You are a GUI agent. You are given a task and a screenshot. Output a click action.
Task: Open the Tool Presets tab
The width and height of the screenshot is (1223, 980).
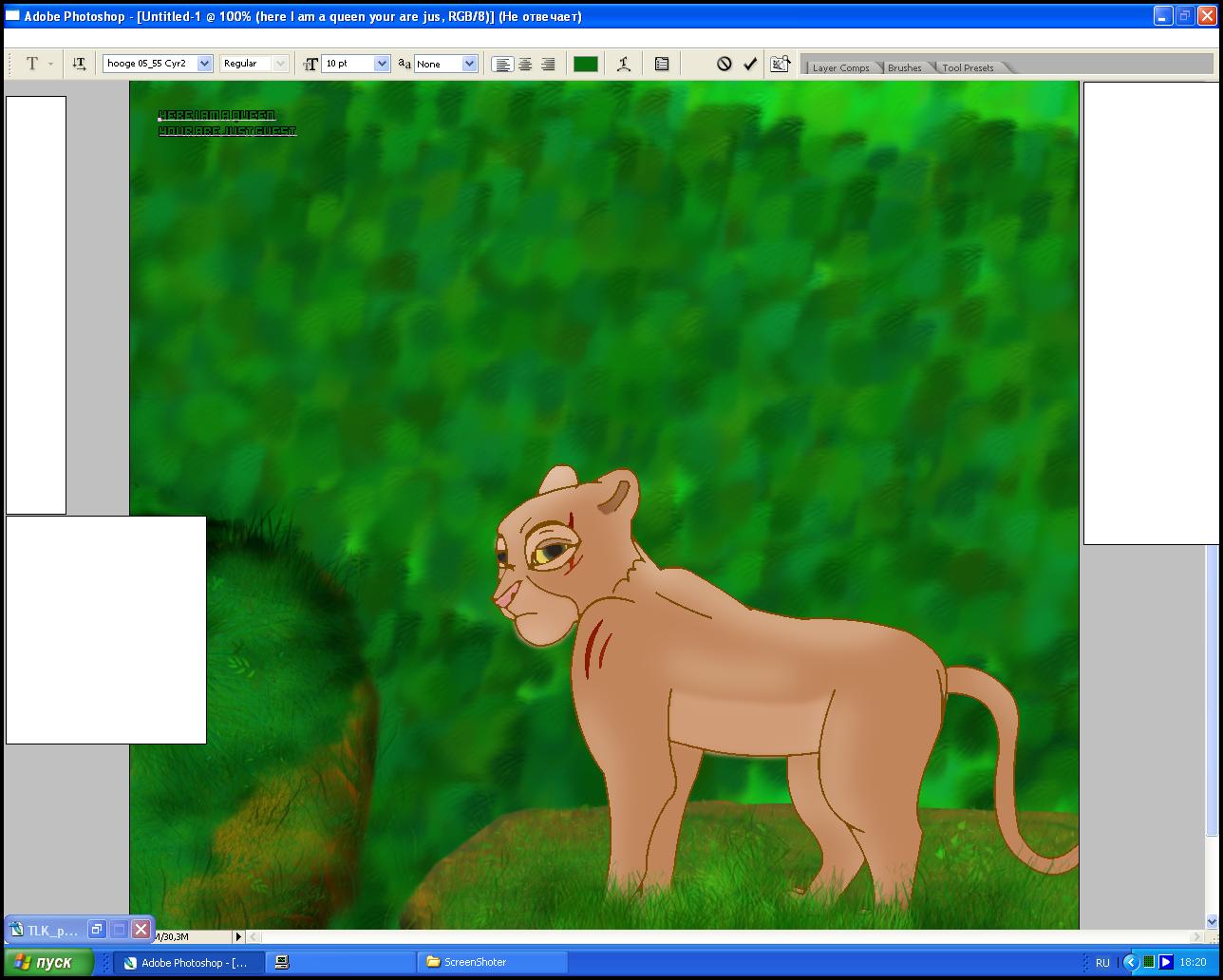[968, 67]
